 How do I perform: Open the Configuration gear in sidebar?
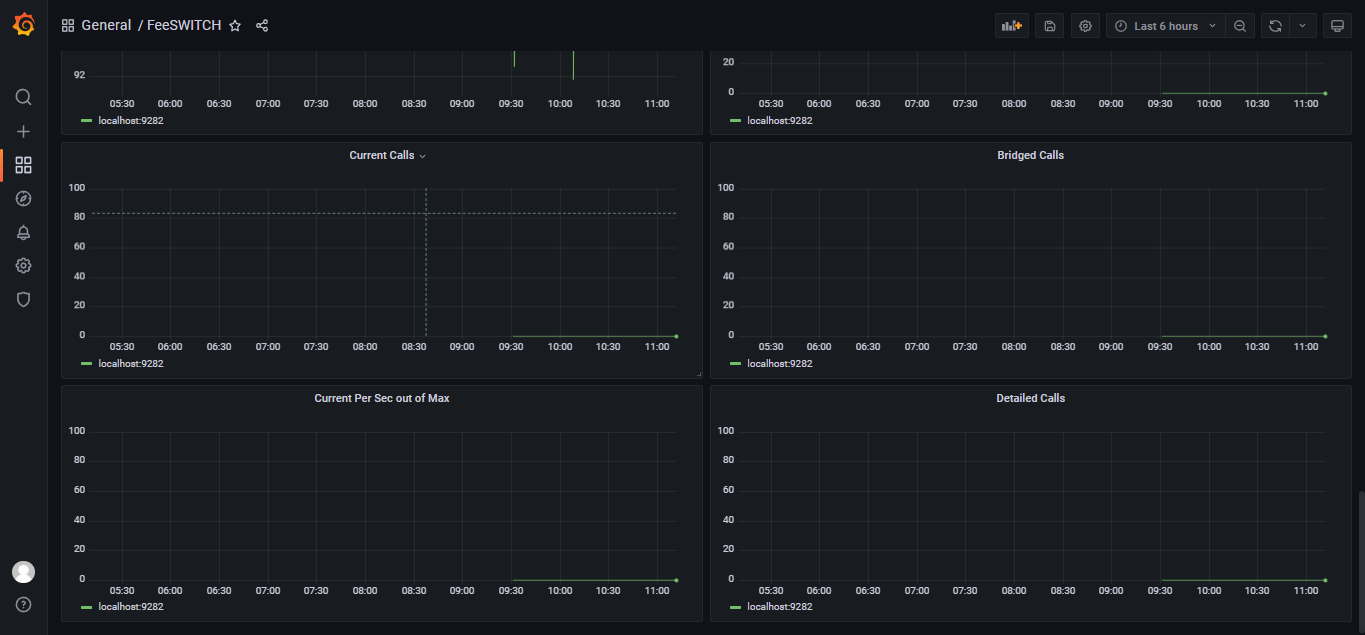pos(23,265)
